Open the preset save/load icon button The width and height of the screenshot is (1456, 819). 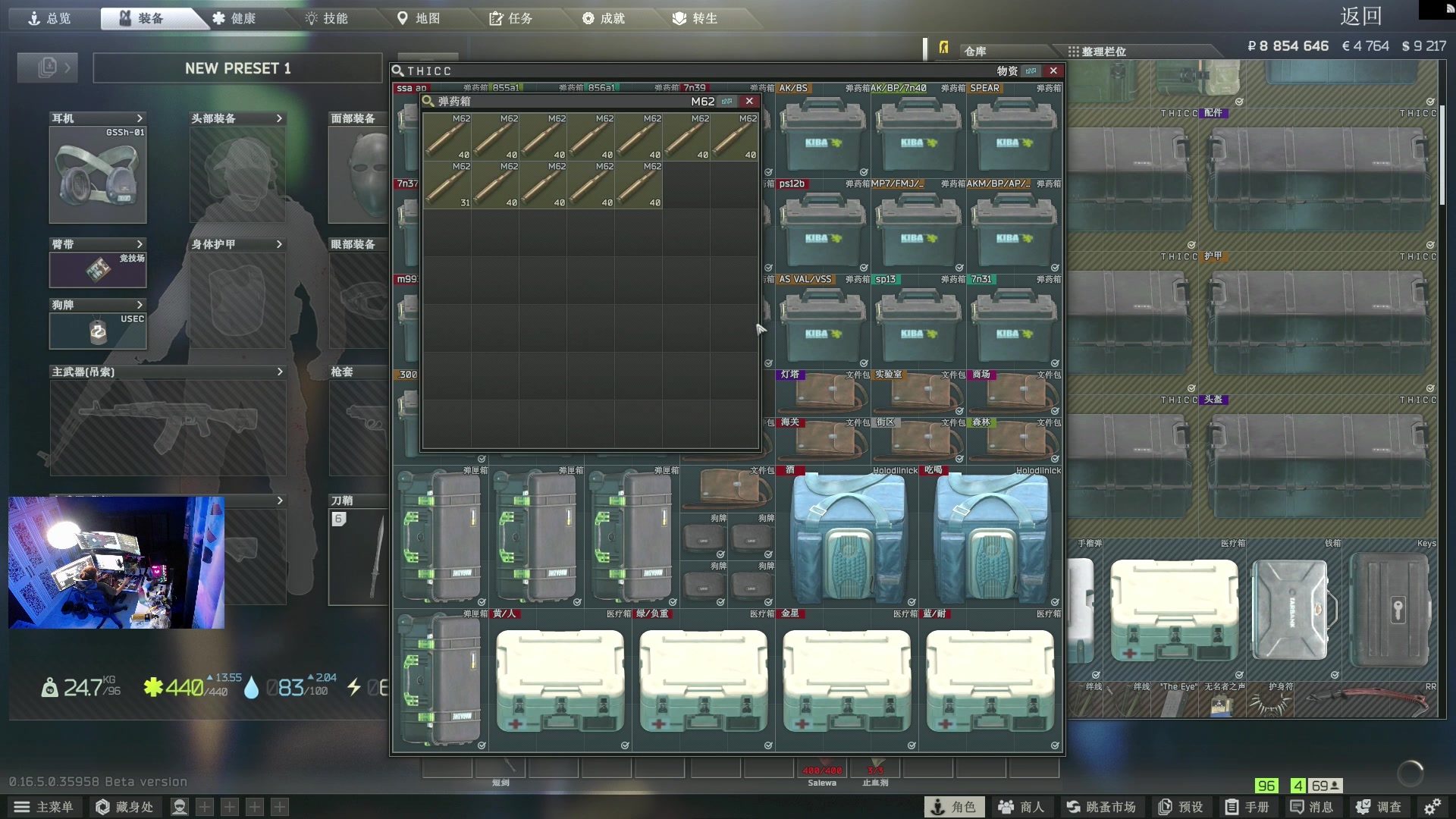(48, 67)
